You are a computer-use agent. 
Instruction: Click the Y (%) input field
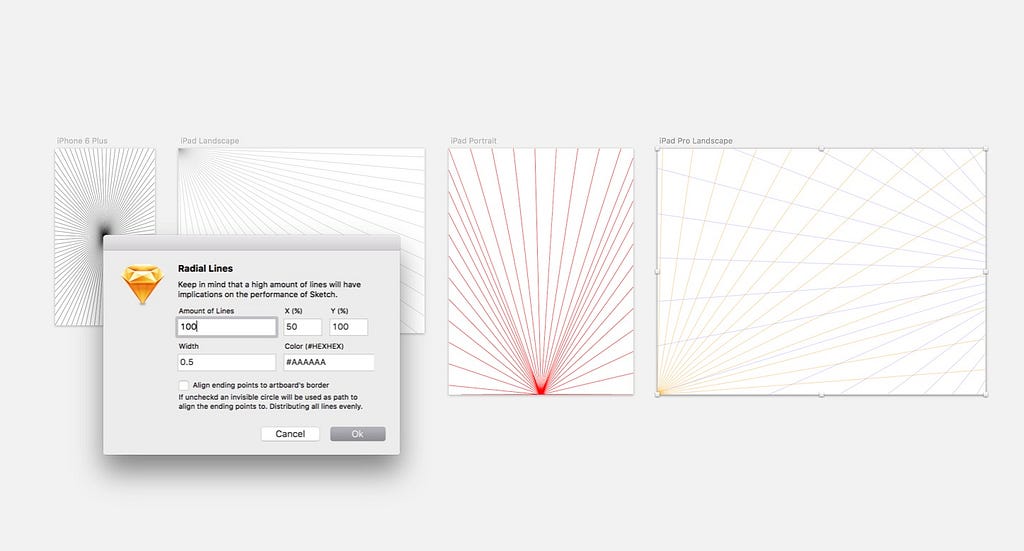click(348, 326)
